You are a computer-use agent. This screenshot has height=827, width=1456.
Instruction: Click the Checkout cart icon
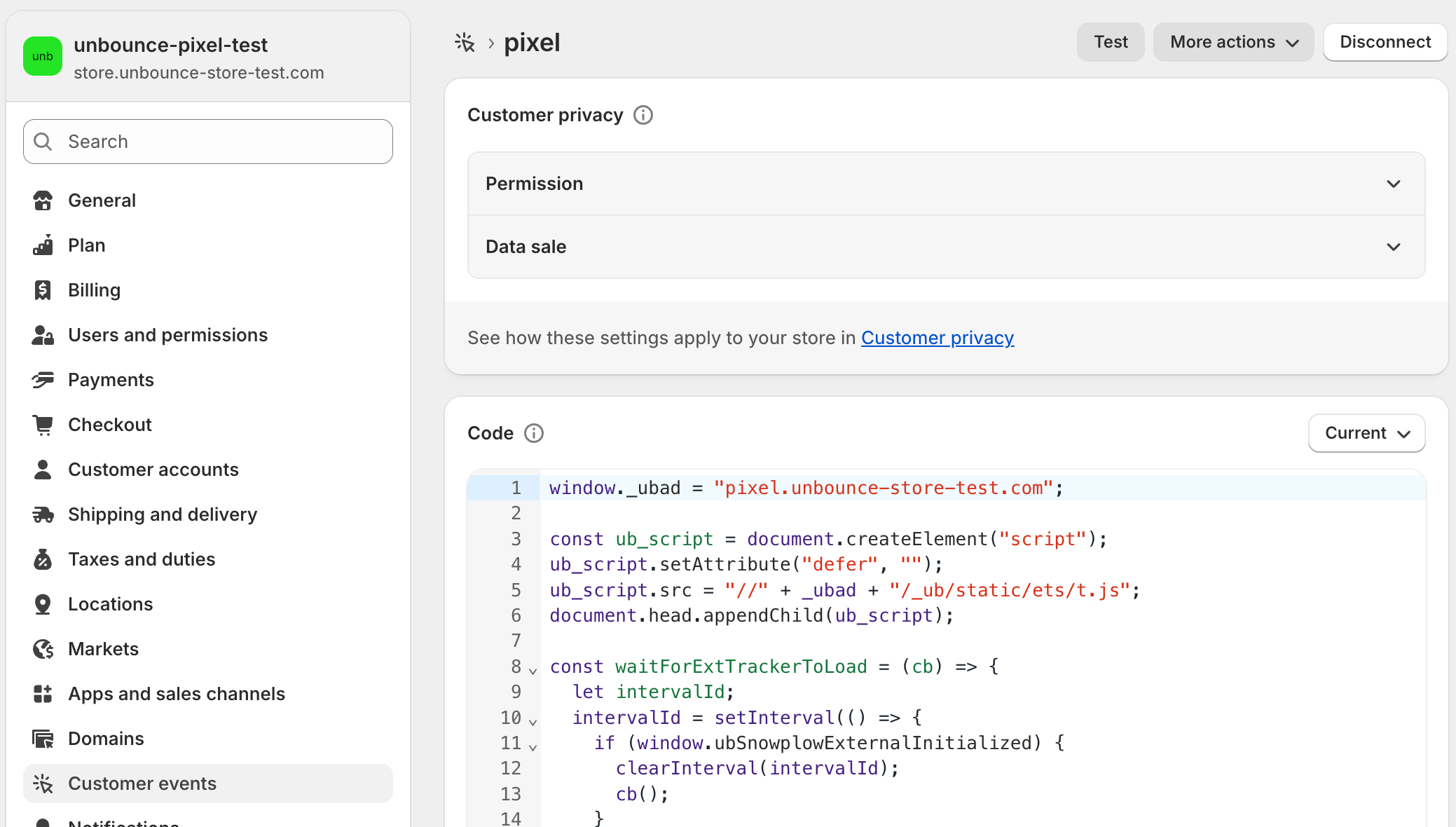43,425
